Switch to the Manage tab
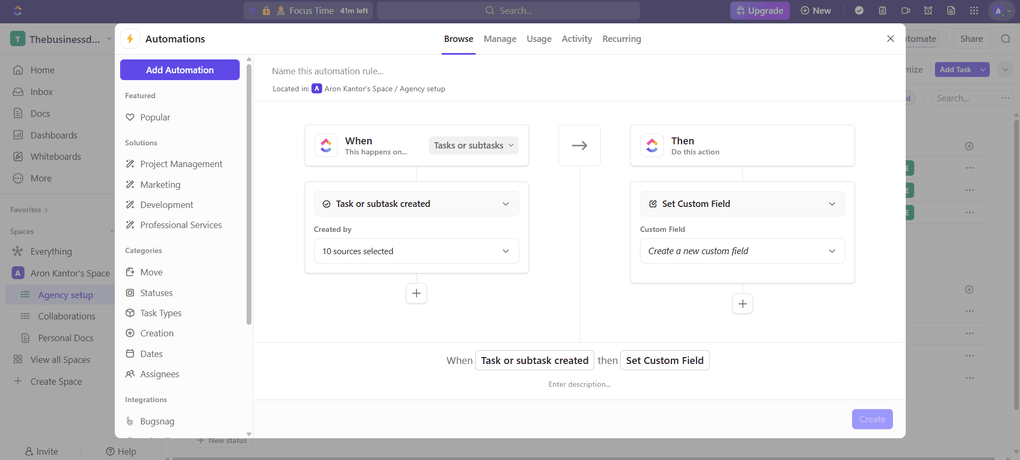1020x460 pixels. (x=500, y=39)
